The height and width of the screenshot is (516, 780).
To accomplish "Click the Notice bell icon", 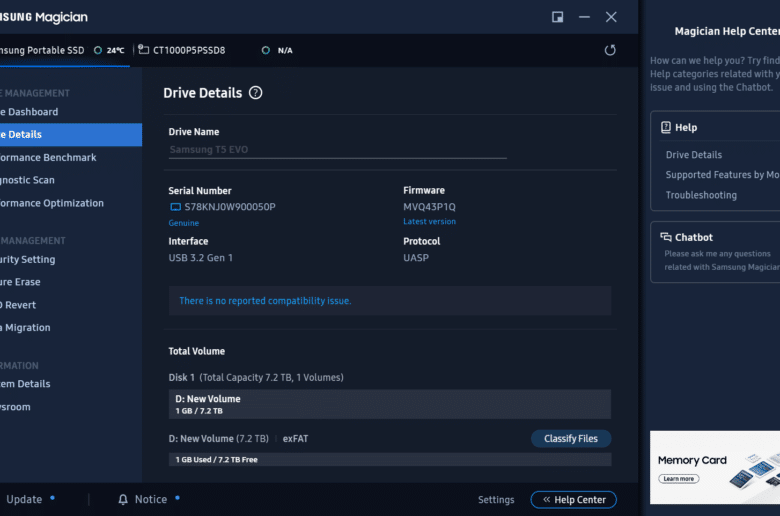I will pyautogui.click(x=123, y=499).
